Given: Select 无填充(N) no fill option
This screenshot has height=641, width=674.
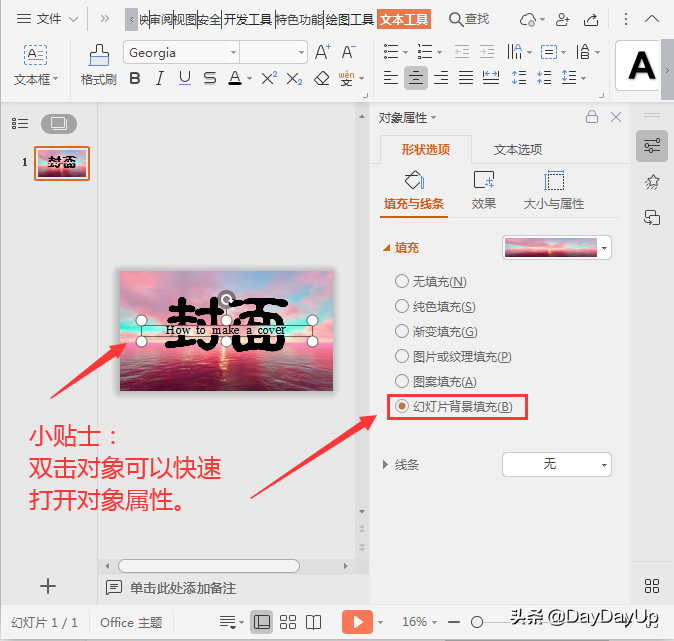Looking at the screenshot, I should coord(431,282).
